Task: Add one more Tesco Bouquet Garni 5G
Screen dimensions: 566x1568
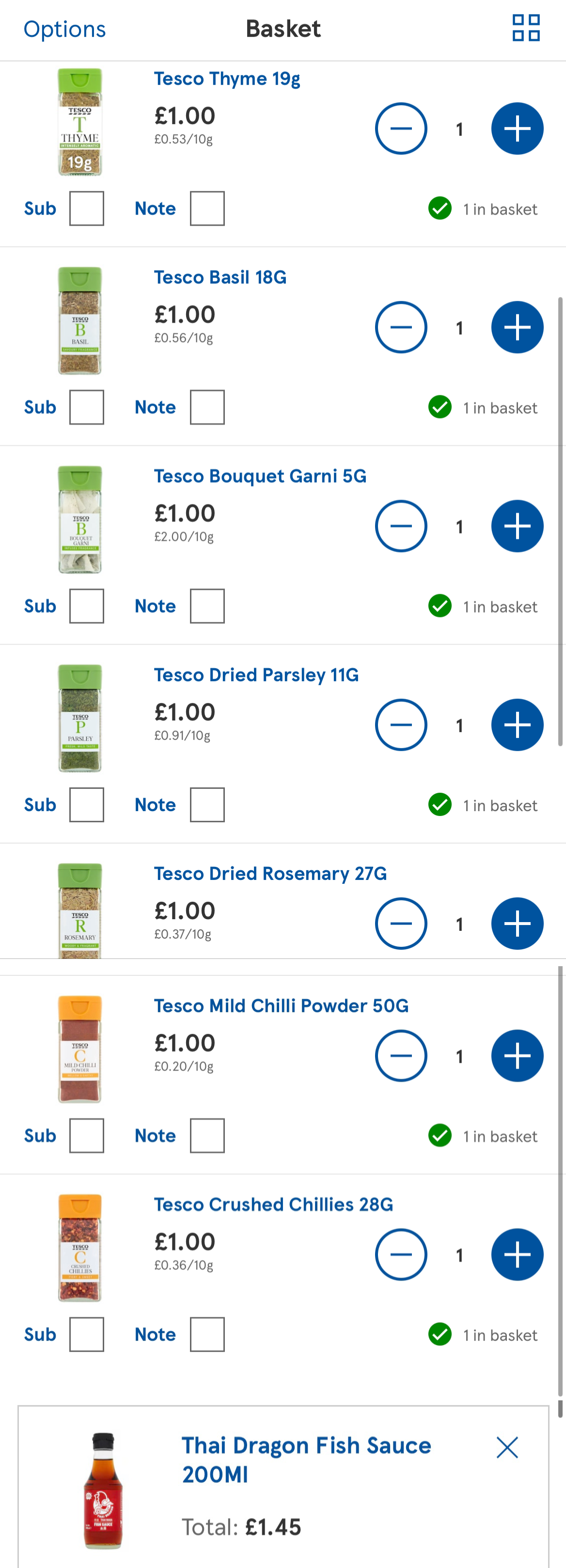Action: [518, 526]
